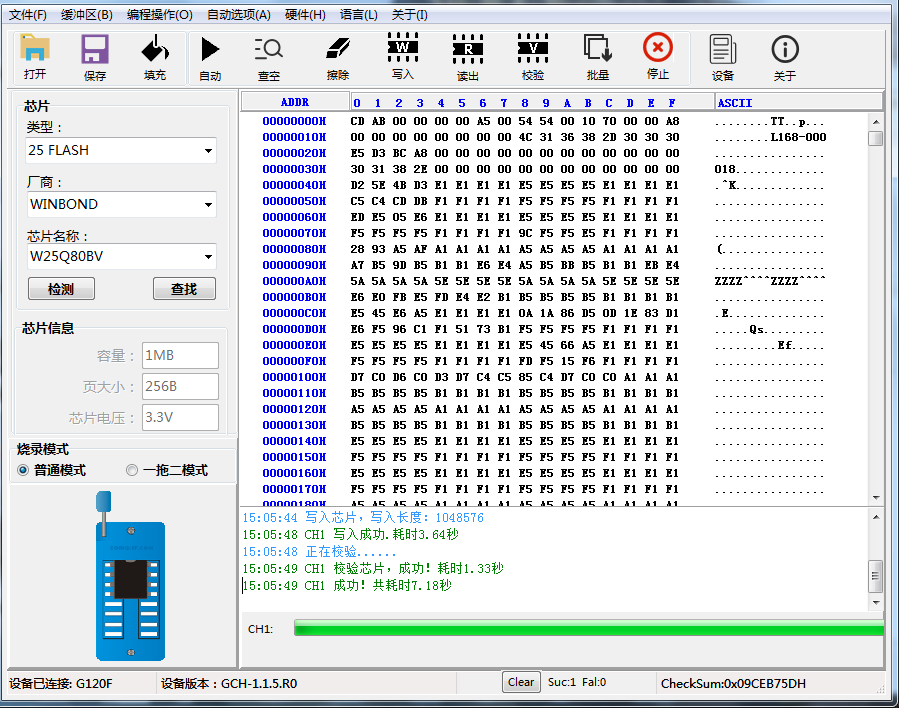
Task: Click ASCII text 'L168-000'
Action: pos(798,138)
